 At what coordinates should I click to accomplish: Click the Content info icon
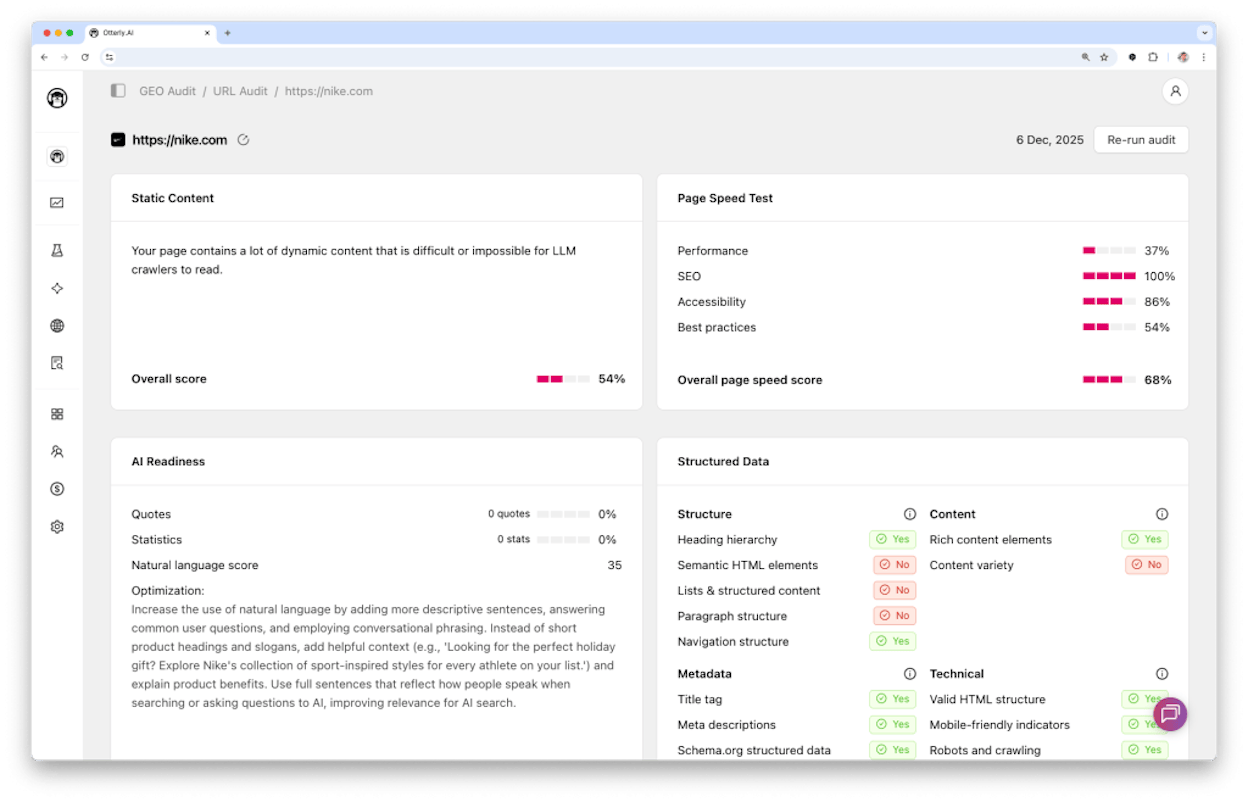pyautogui.click(x=1162, y=514)
